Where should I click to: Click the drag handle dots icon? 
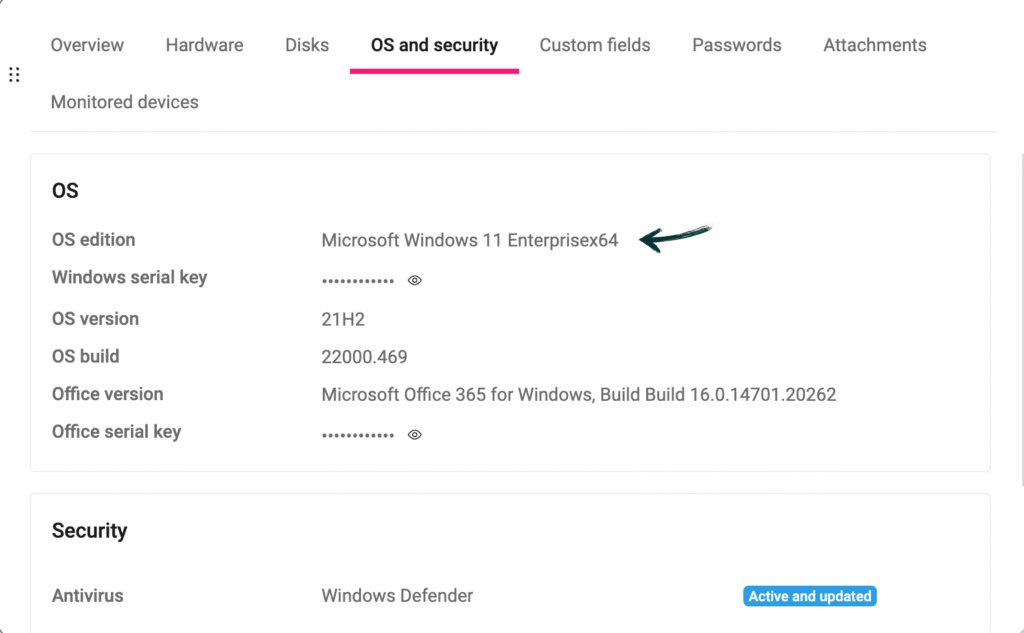pos(14,74)
